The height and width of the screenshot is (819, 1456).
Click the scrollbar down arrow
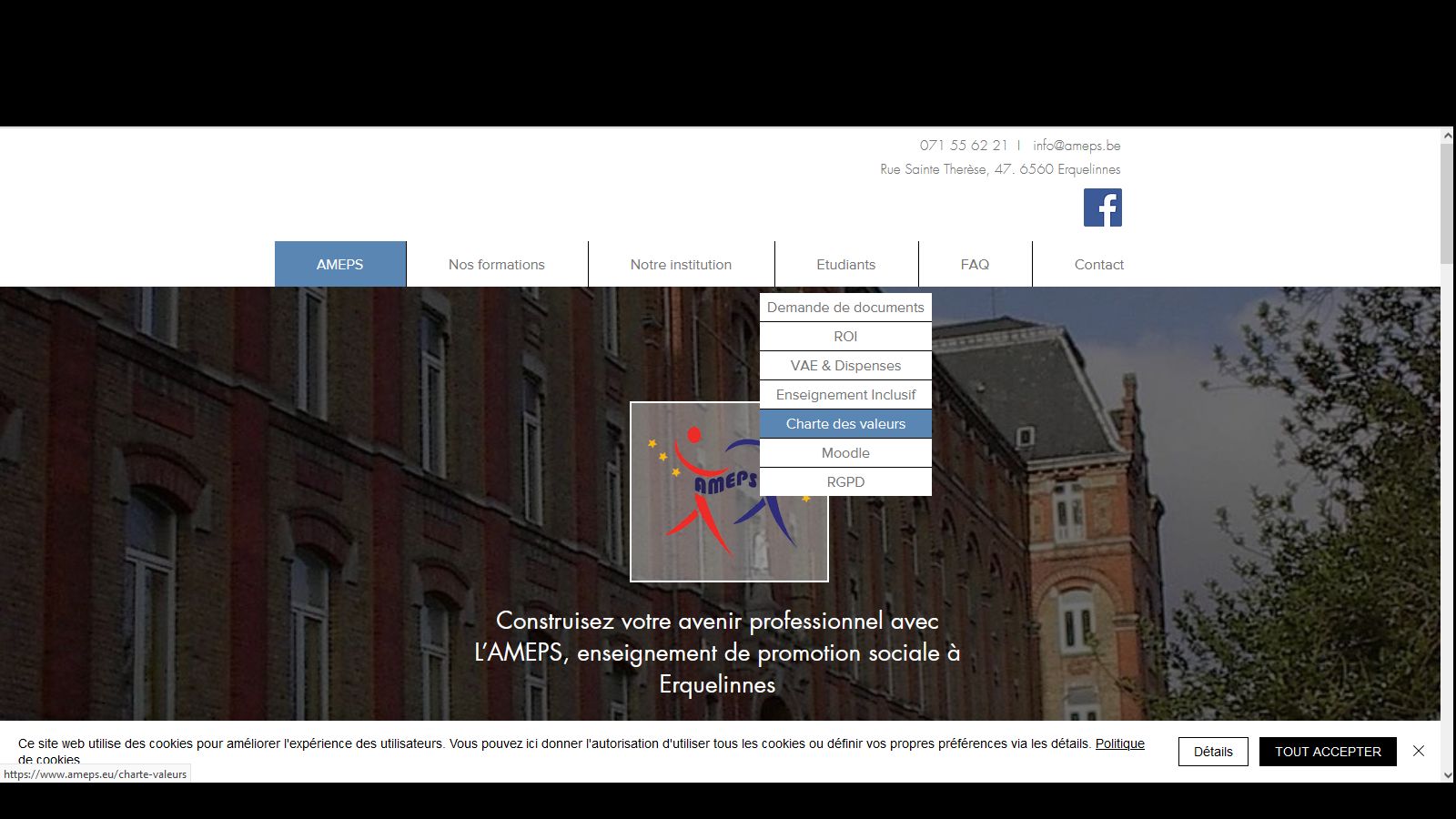(1448, 774)
